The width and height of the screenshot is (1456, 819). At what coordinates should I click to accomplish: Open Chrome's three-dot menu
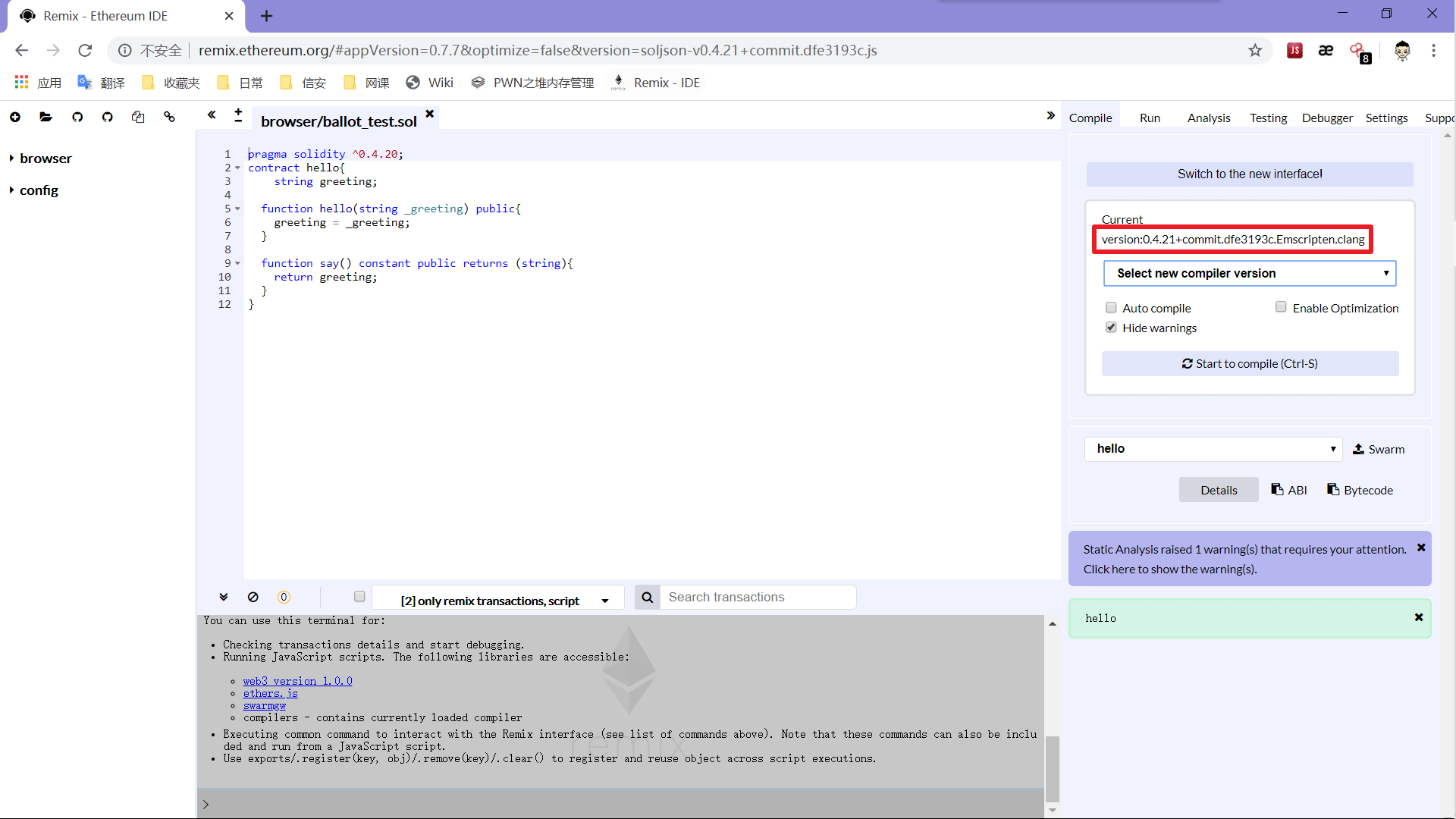1433,50
